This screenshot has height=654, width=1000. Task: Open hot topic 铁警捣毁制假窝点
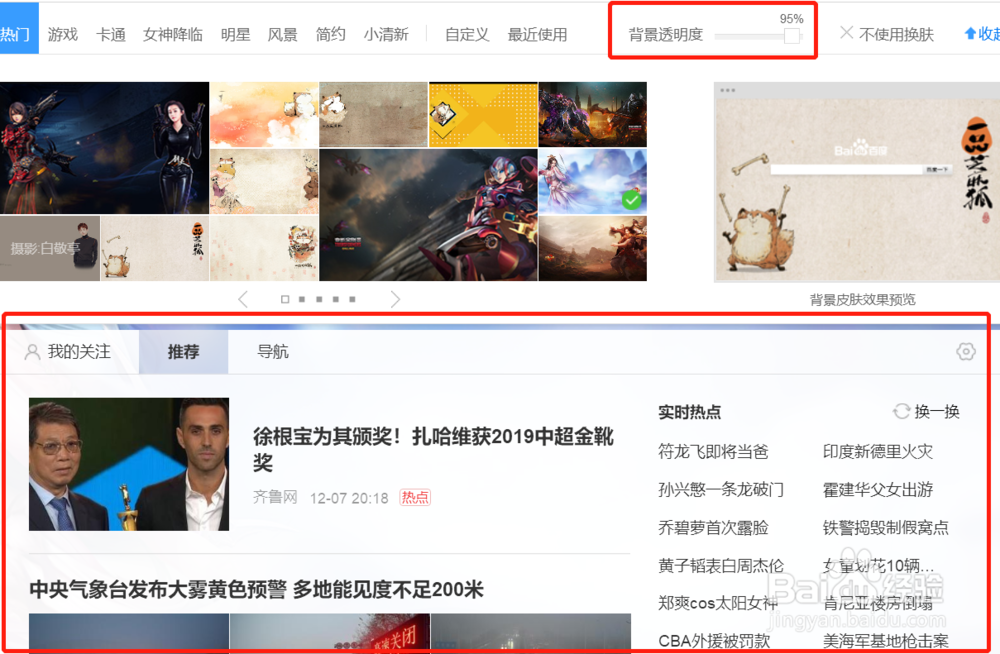[885, 528]
